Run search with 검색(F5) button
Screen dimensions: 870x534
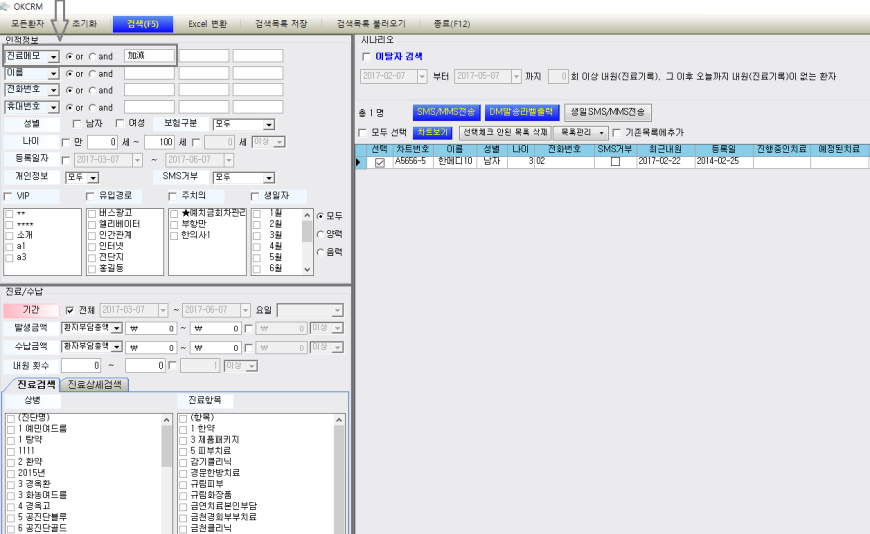pyautogui.click(x=143, y=24)
